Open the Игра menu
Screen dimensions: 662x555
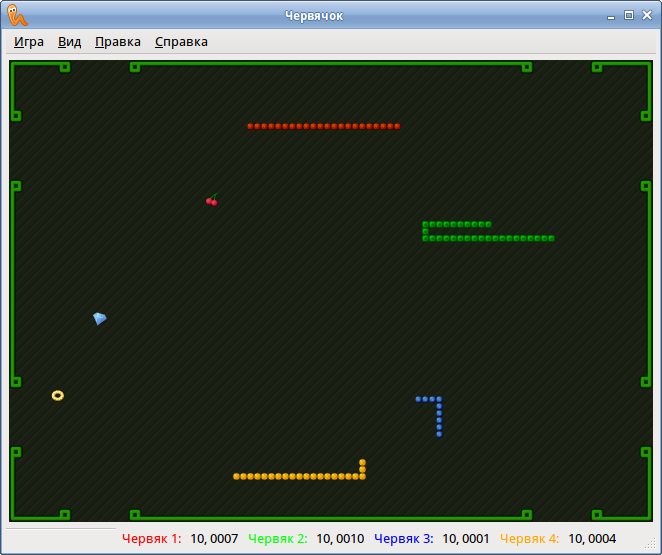[x=29, y=42]
